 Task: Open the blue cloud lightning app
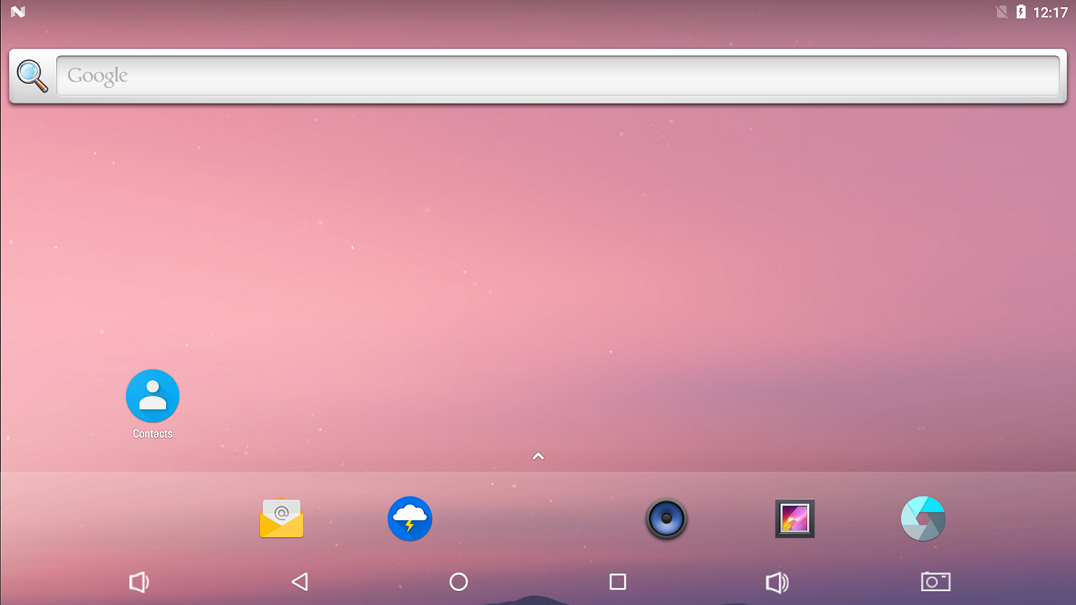(x=410, y=519)
